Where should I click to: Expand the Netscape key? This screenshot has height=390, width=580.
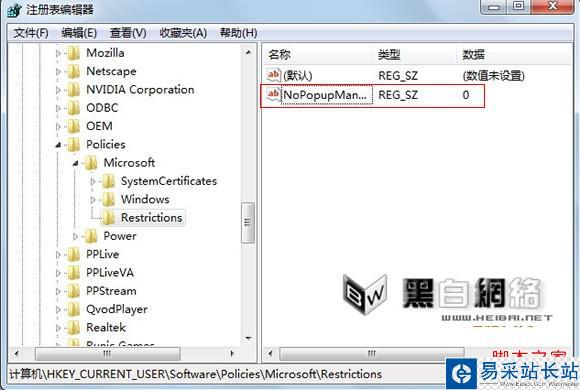tap(58, 71)
